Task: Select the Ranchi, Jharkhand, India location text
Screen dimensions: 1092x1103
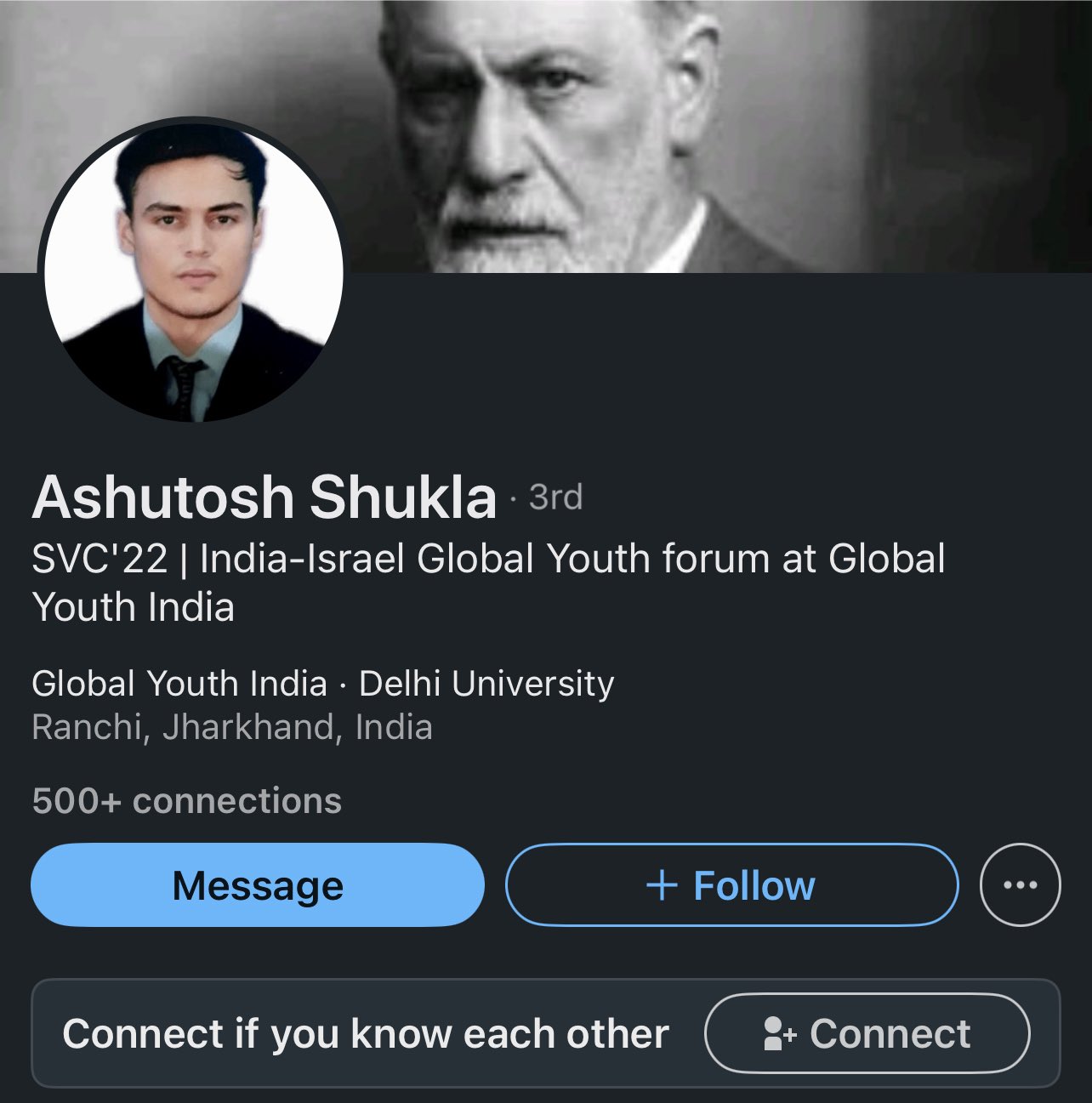Action: pyautogui.click(x=232, y=728)
